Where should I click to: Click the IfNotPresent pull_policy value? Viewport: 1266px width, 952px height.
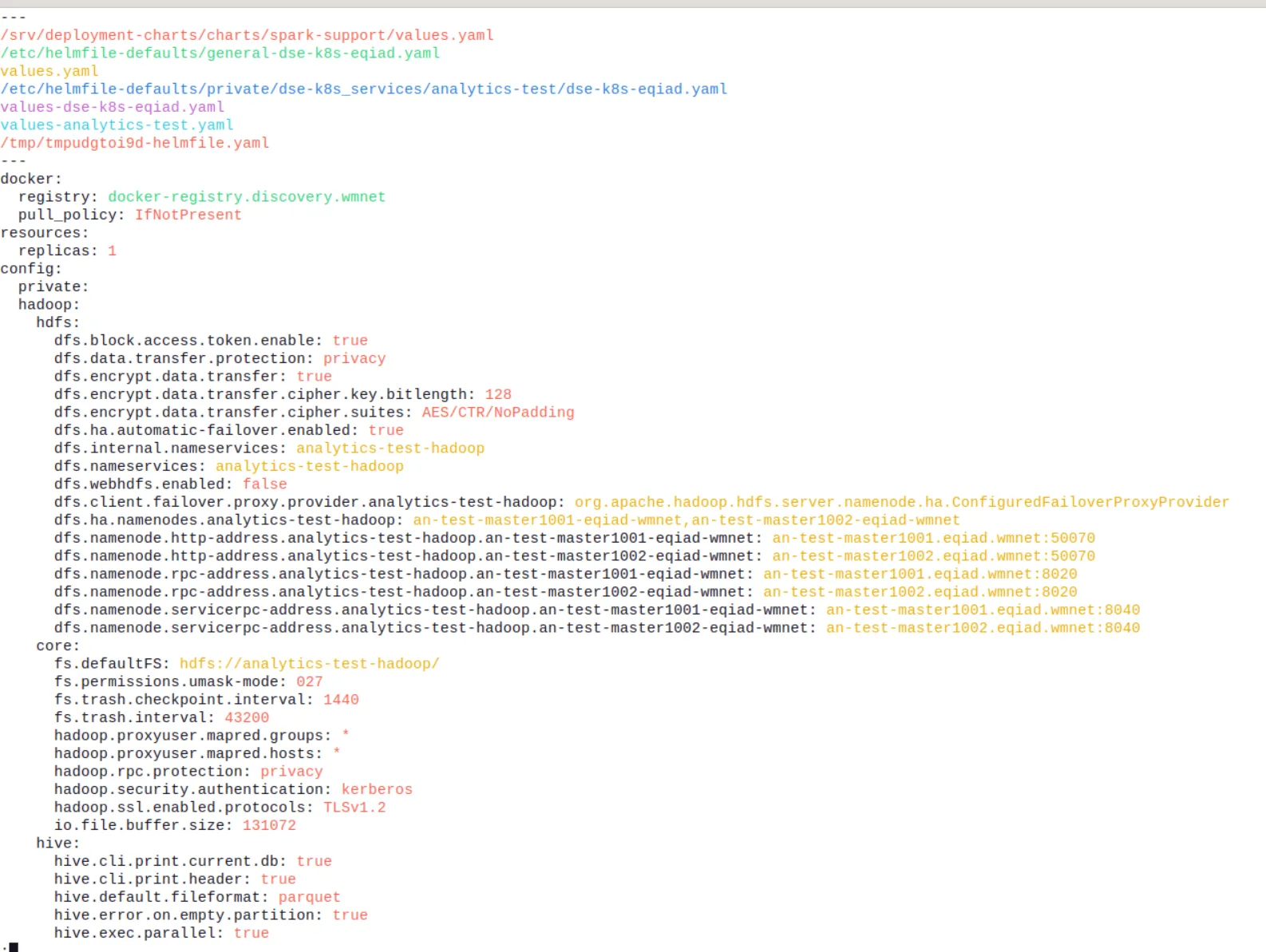pyautogui.click(x=188, y=215)
